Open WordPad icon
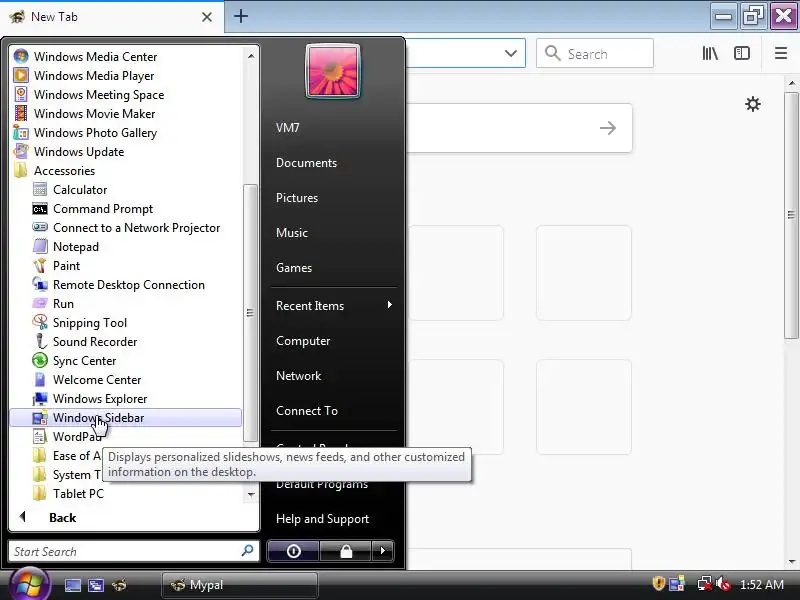Screen dimensions: 800x600 [40, 437]
